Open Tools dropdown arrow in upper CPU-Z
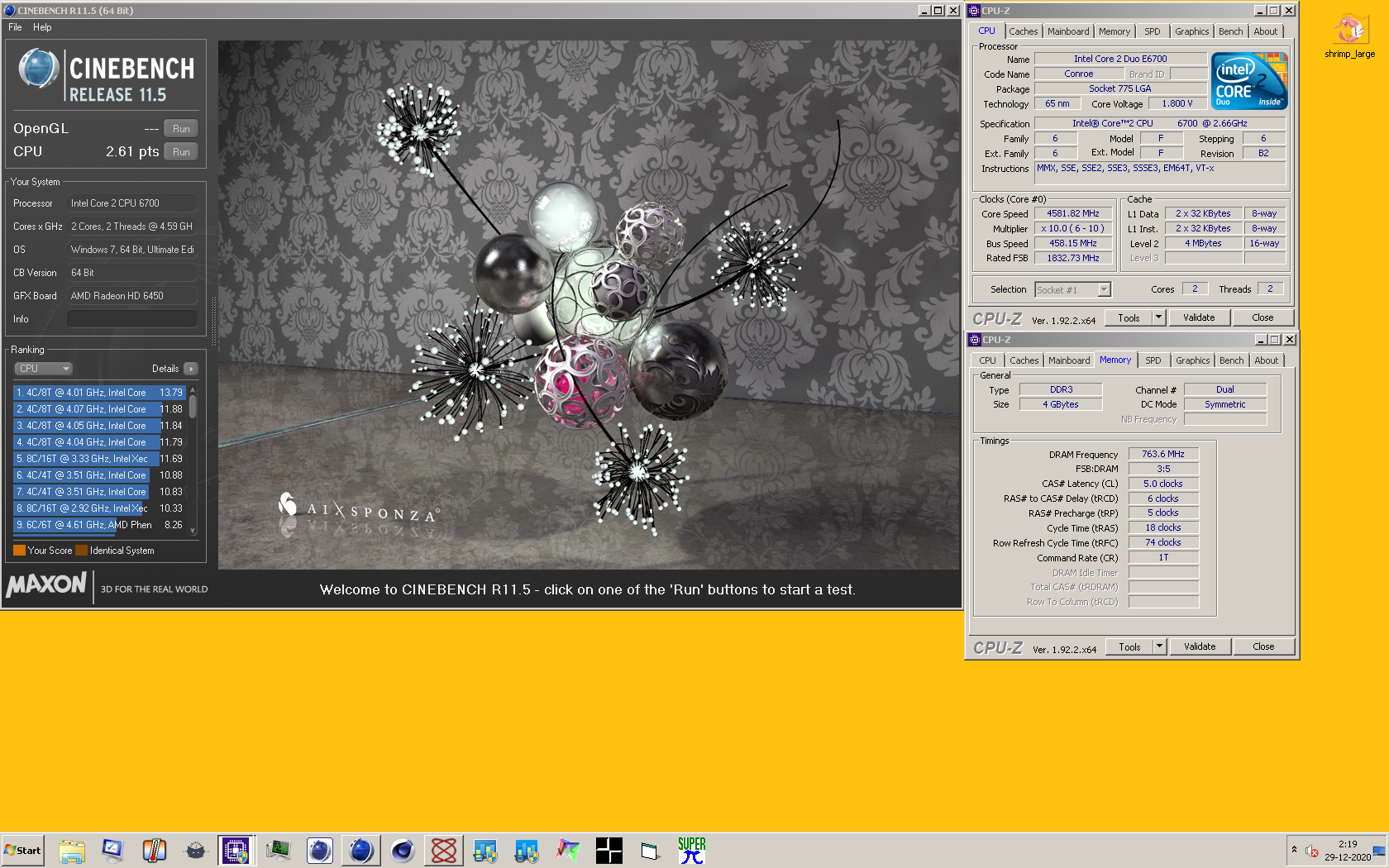 tap(1158, 318)
